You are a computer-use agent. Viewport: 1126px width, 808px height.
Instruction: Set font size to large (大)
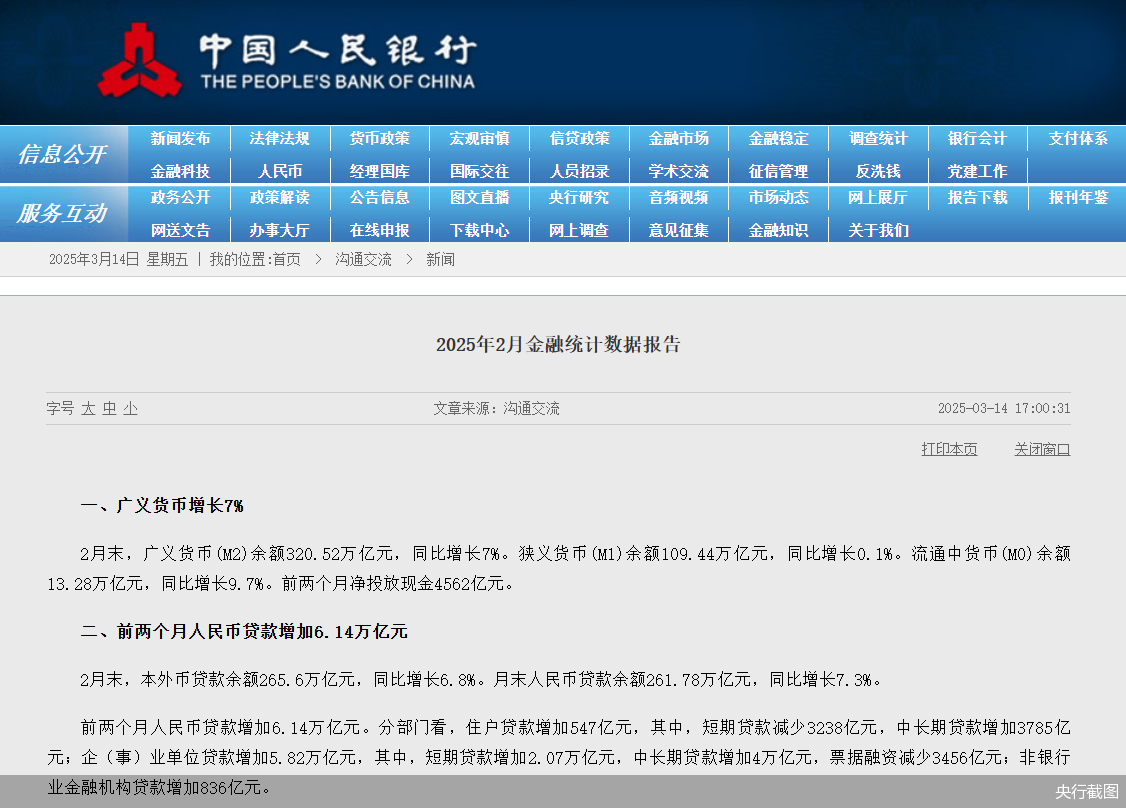coord(88,409)
